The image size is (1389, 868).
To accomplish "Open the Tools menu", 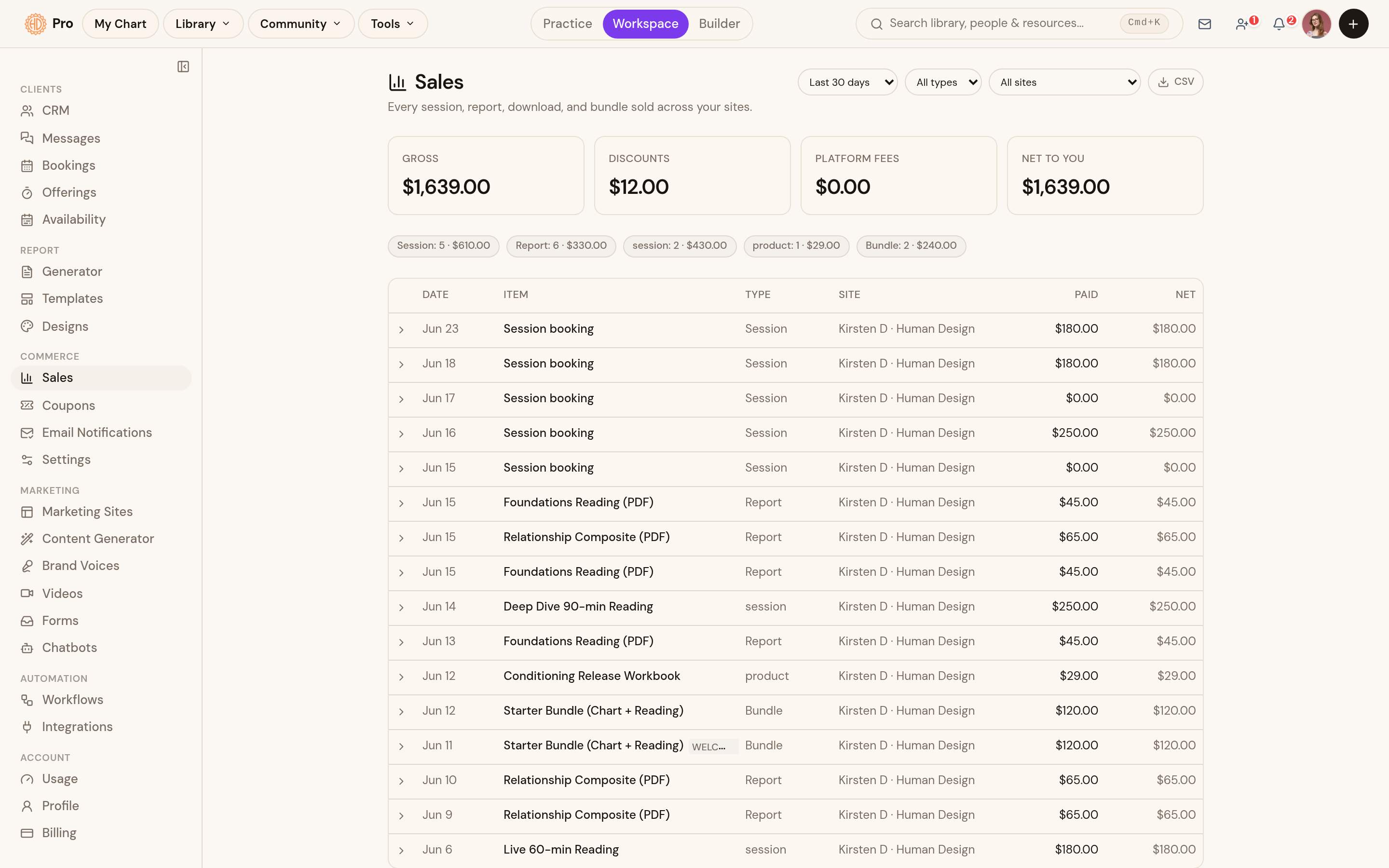I will coord(393,24).
